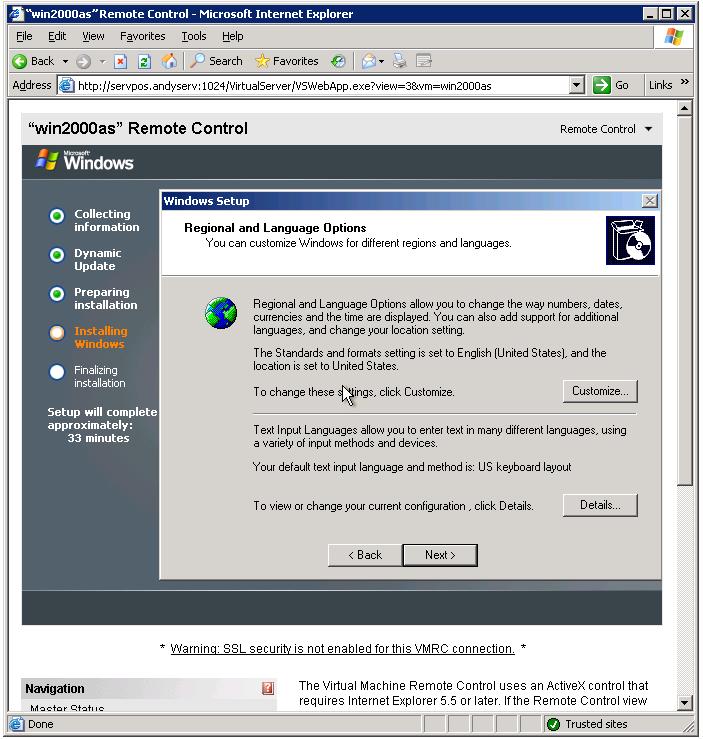Go to the Home page icon
This screenshot has height=739, width=703.
click(169, 61)
